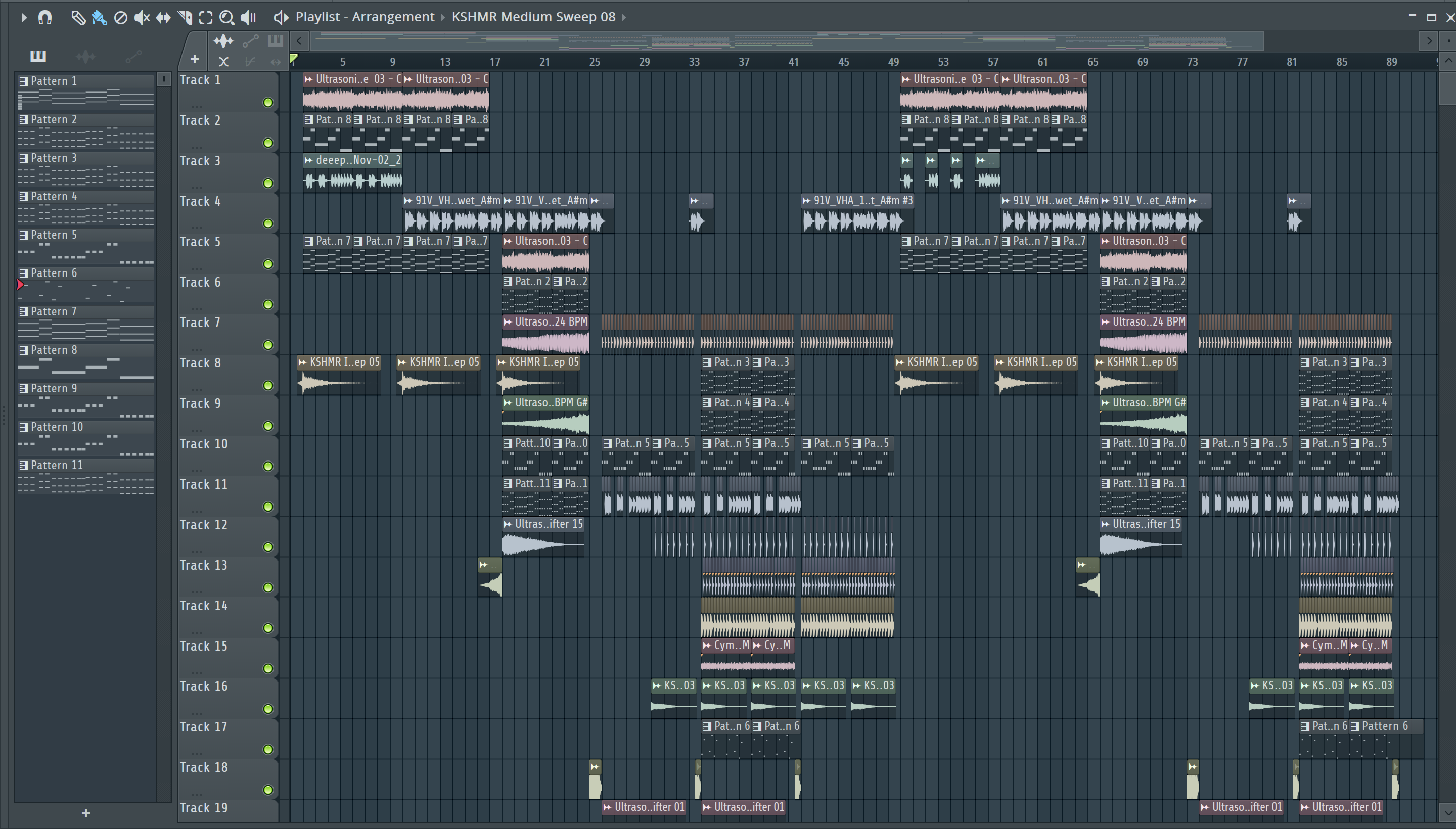
Task: Select the Delete tool
Action: tap(121, 18)
